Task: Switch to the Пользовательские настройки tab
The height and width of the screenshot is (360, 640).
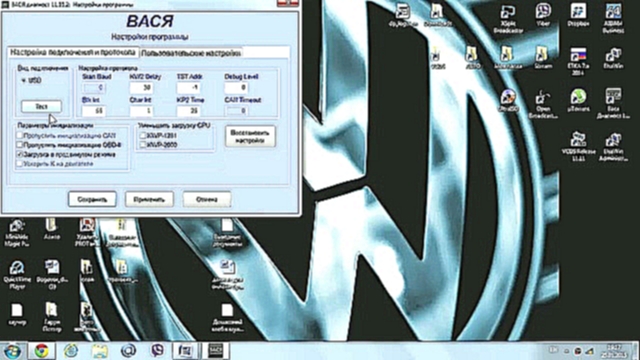Action: point(191,53)
